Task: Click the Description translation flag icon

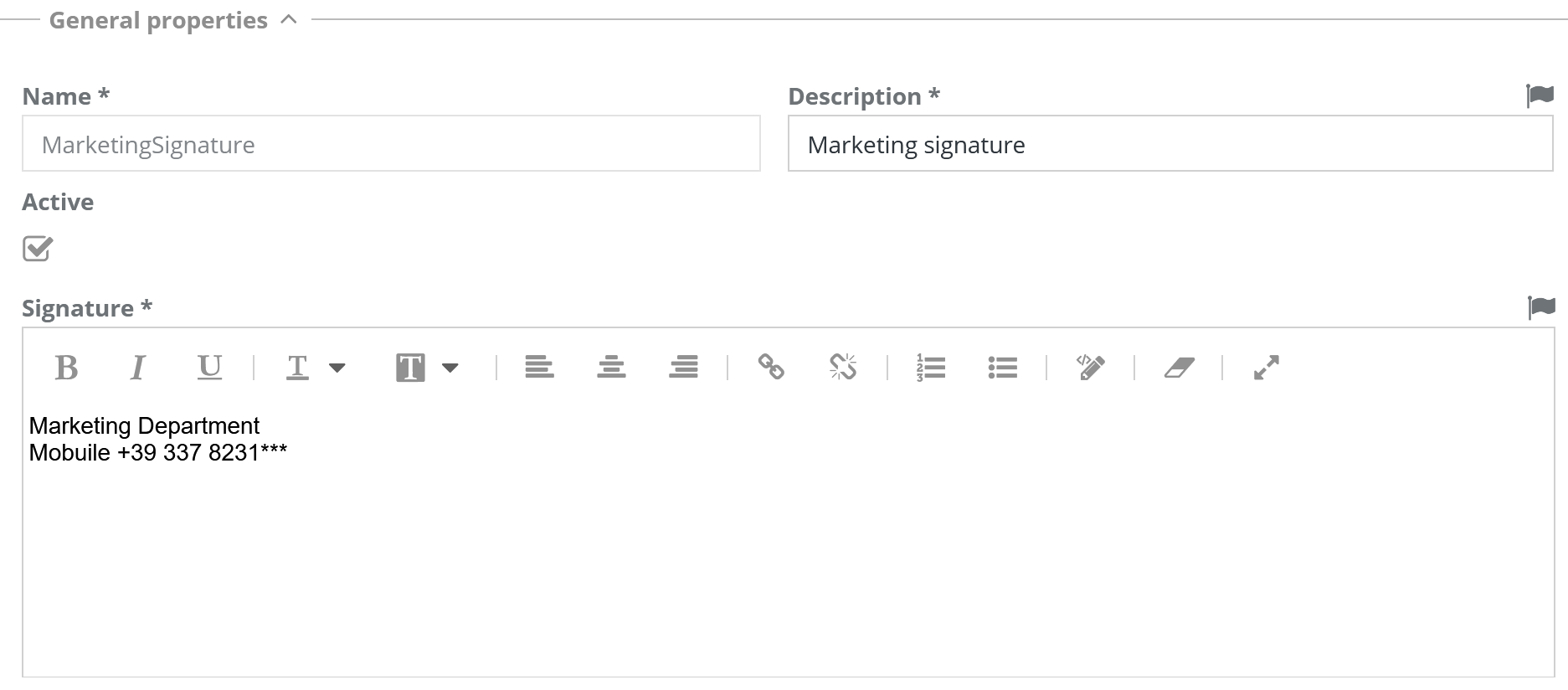Action: (1540, 96)
